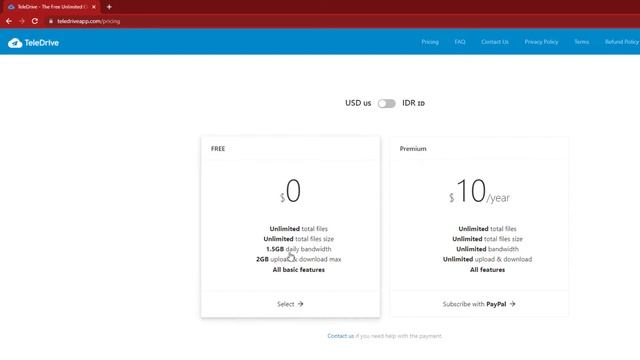Click the address bar URL teledriveapp.com/pricing
Image resolution: width=640 pixels, height=360 pixels.
[x=89, y=21]
